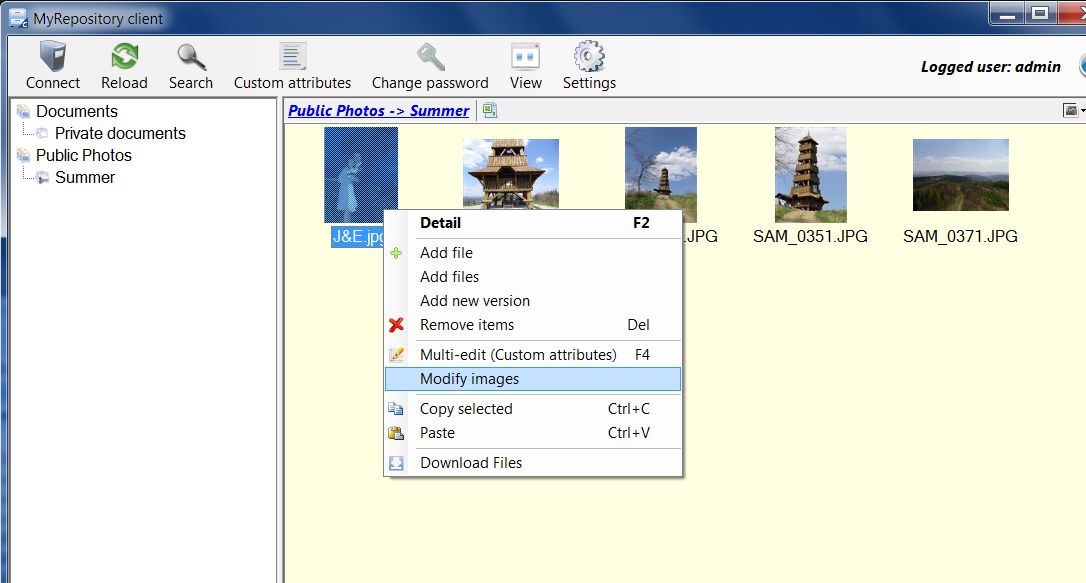
Task: Click the Excel export icon beside the breadcrumb
Action: [x=489, y=110]
